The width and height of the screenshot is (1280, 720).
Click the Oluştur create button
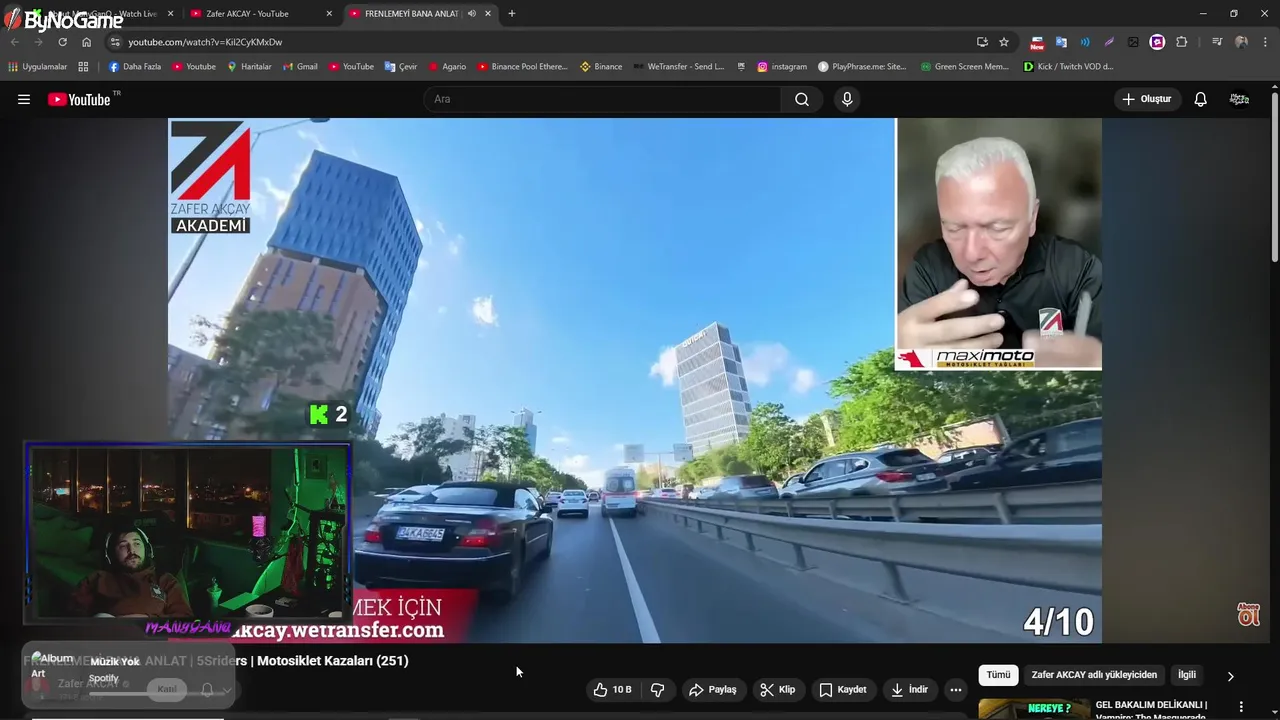click(x=1146, y=99)
